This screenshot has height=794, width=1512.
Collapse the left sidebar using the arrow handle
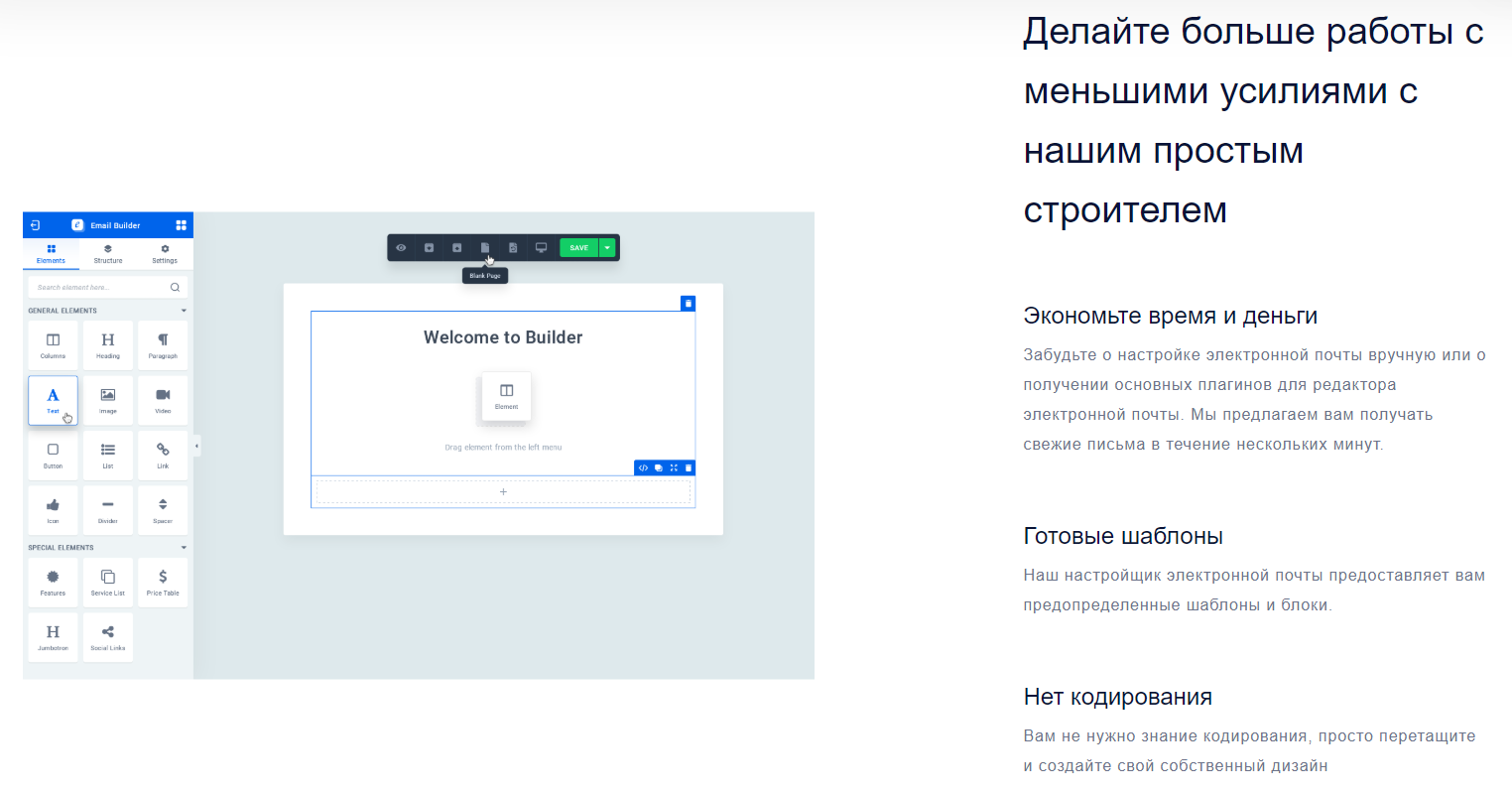pyautogui.click(x=196, y=447)
